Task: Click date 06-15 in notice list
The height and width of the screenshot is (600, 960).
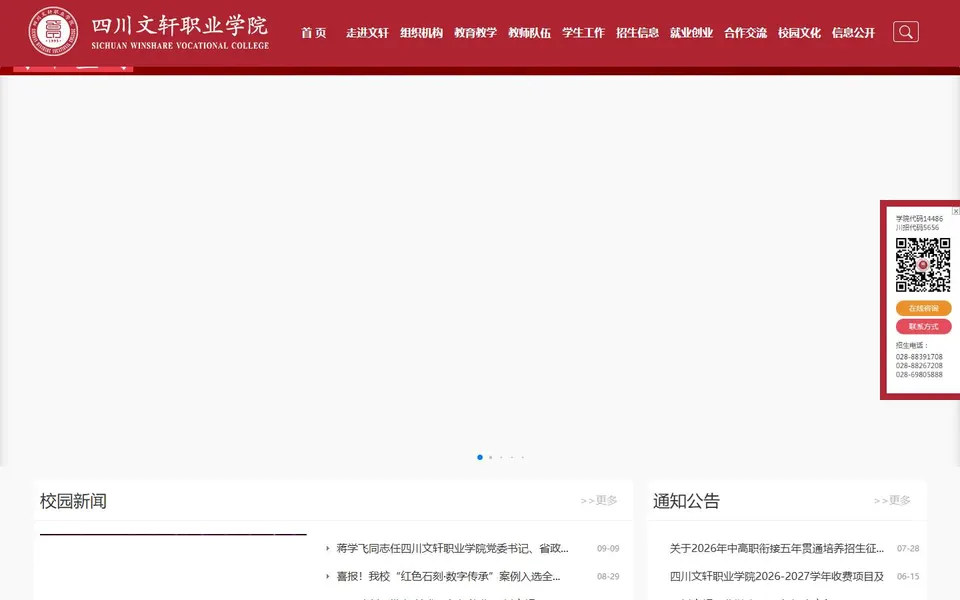Action: click(908, 576)
